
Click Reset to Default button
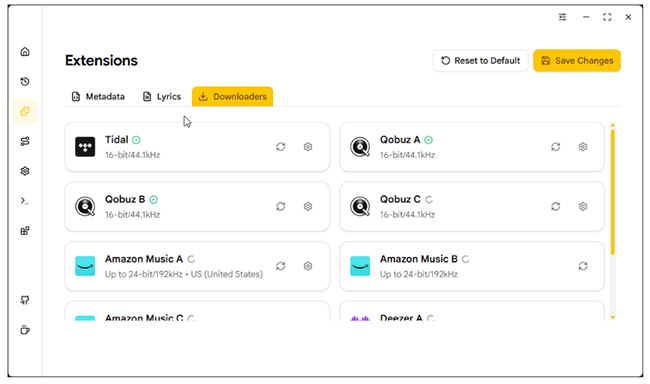480,61
